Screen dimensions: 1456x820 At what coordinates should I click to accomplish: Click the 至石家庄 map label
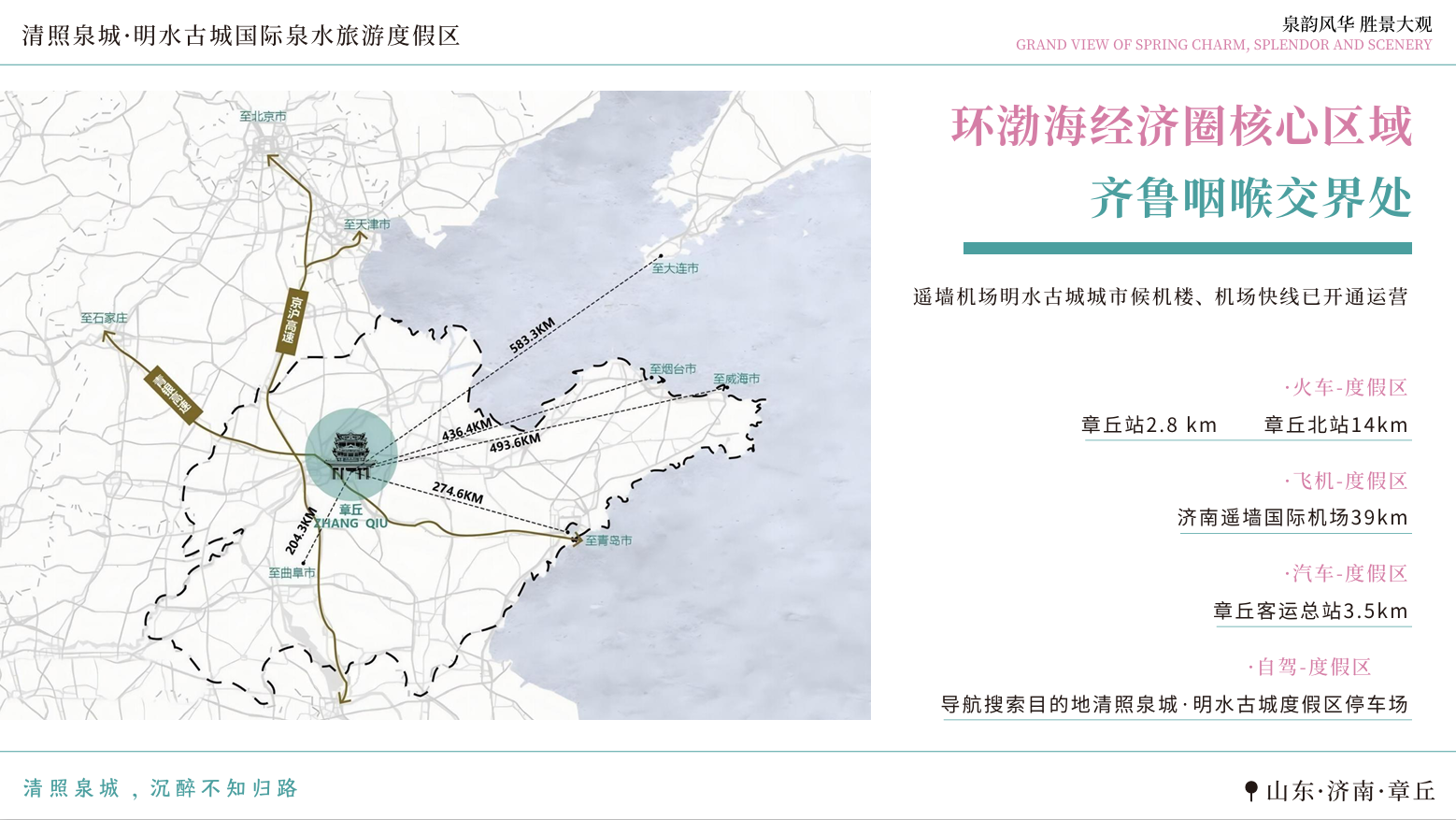pos(104,318)
